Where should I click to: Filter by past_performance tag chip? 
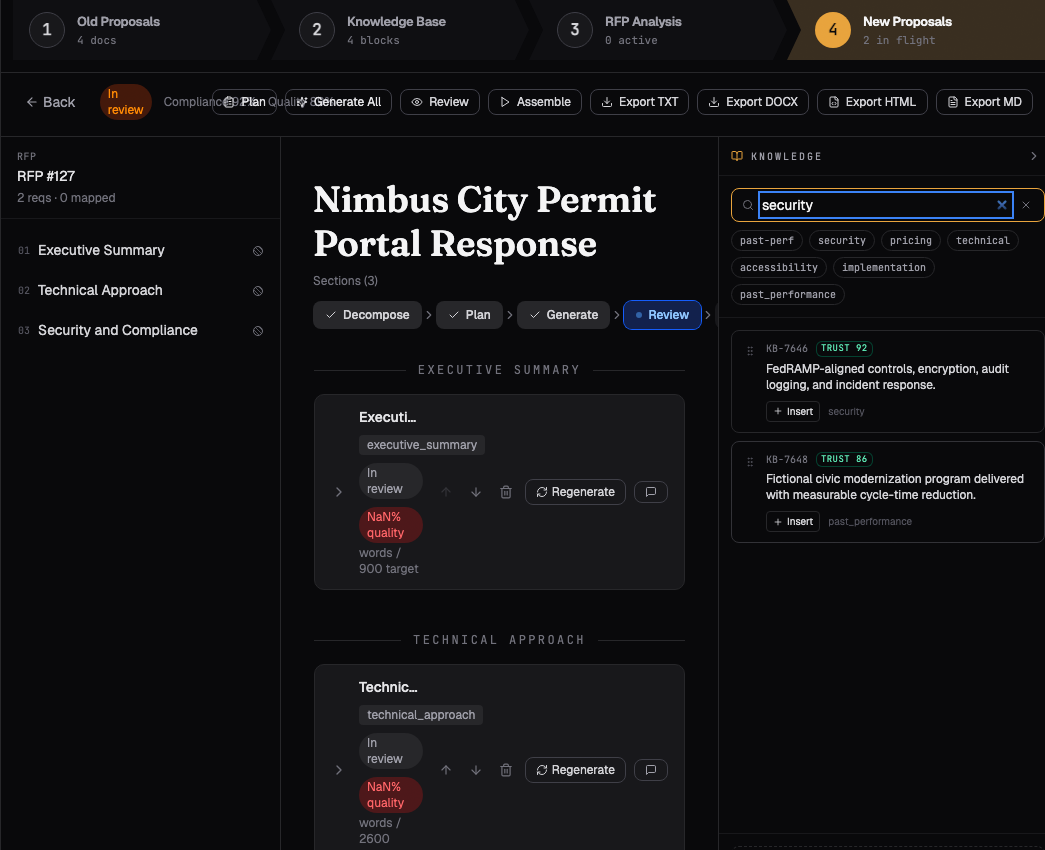pyautogui.click(x=788, y=294)
